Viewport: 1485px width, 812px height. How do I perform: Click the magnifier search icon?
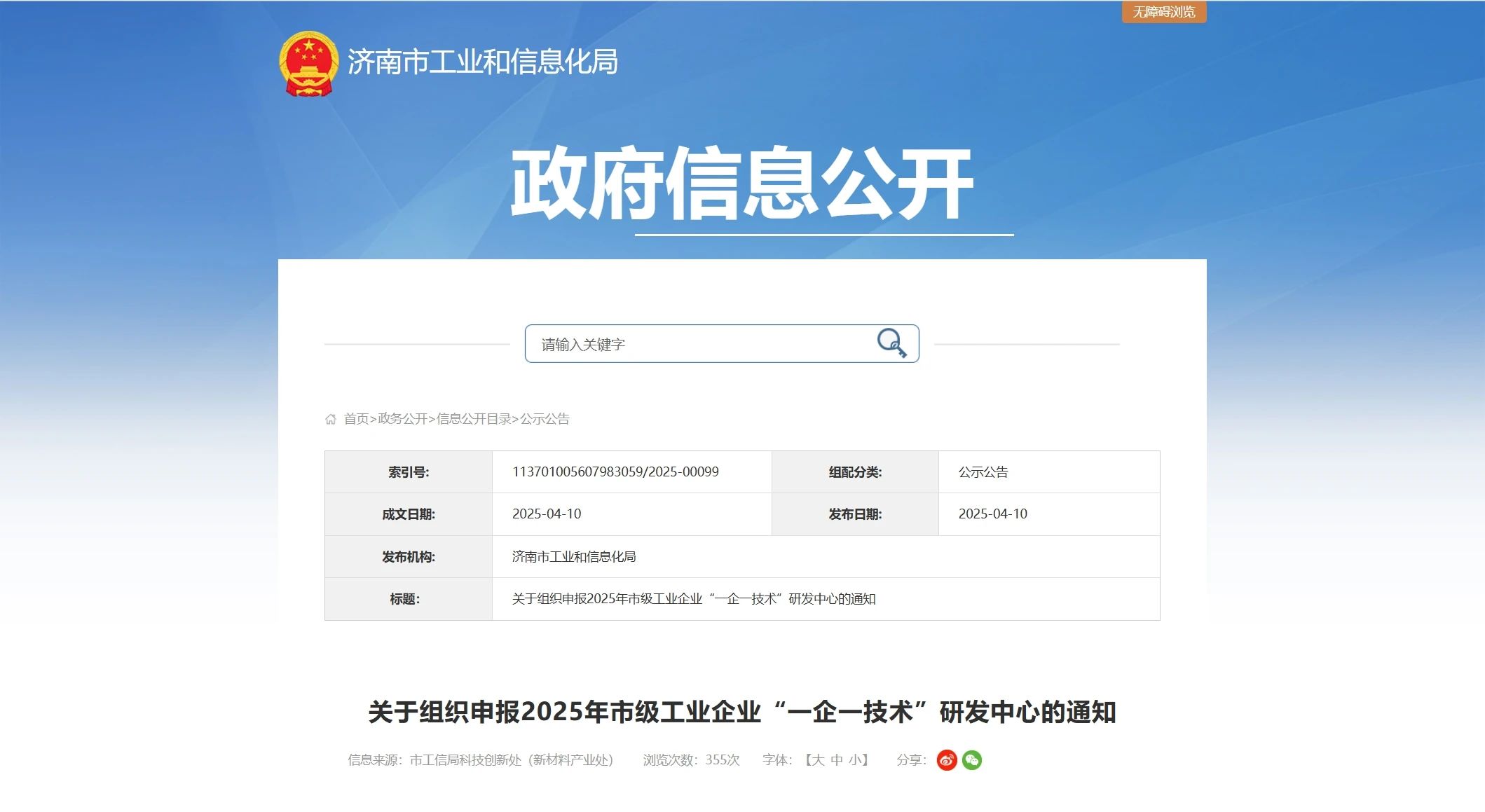pos(891,343)
